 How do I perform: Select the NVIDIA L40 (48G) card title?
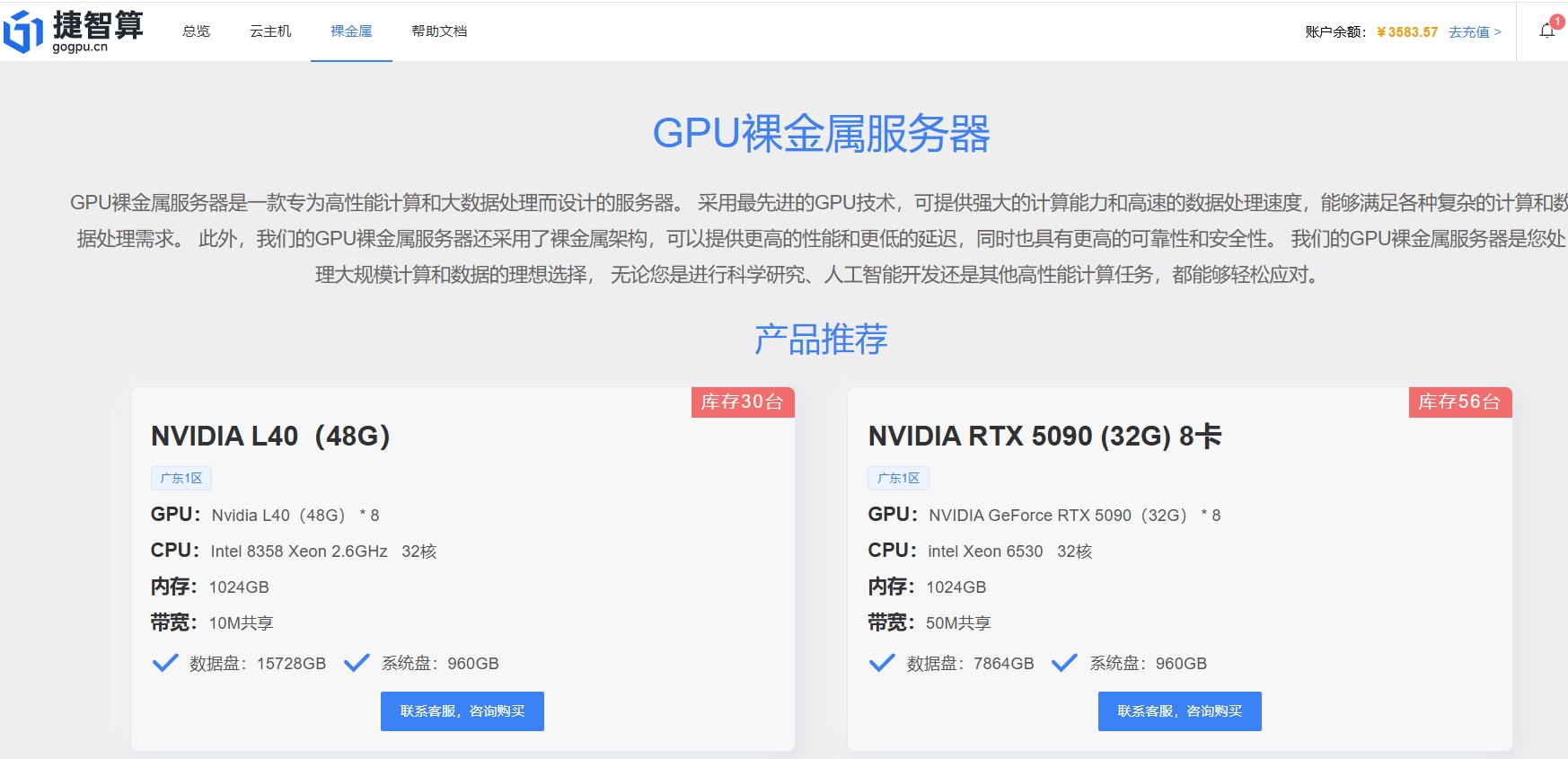270,436
